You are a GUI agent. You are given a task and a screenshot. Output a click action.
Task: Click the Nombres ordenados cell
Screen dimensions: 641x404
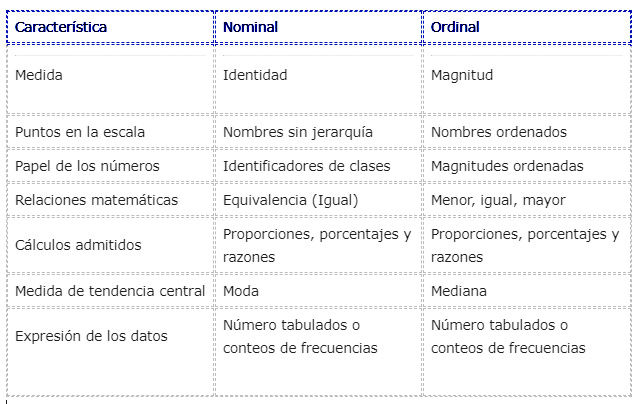(499, 132)
